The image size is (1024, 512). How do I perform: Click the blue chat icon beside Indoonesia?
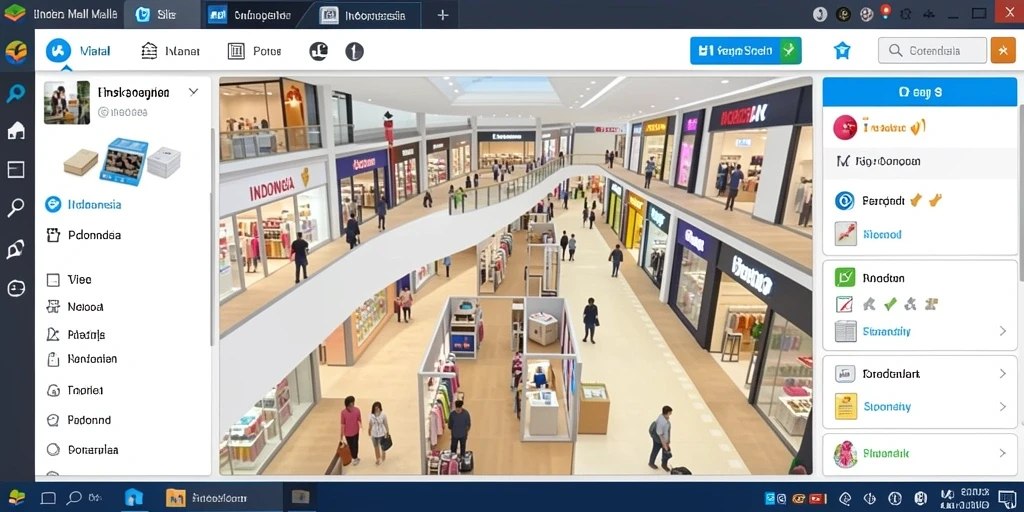53,204
